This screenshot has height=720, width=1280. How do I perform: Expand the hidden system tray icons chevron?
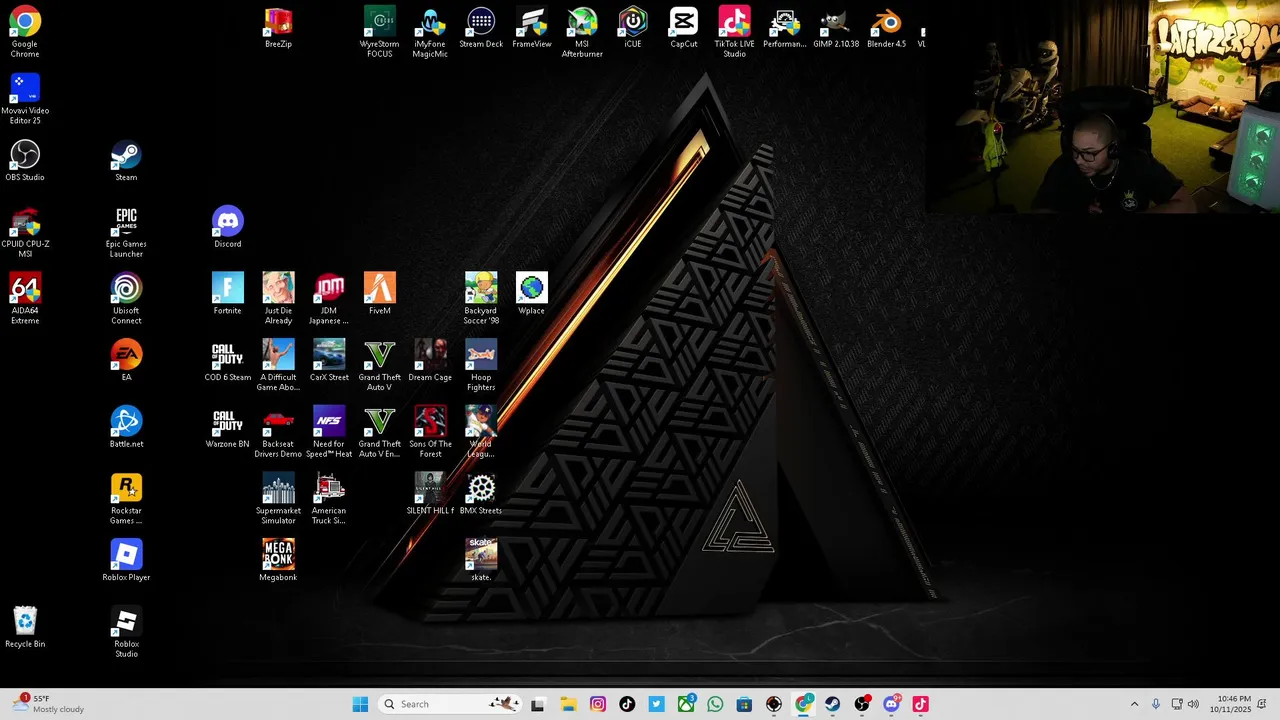pyautogui.click(x=1134, y=704)
